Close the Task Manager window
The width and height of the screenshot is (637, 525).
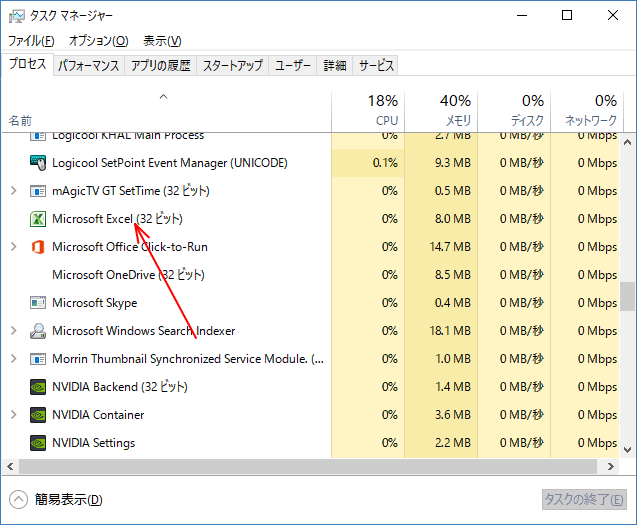point(613,15)
